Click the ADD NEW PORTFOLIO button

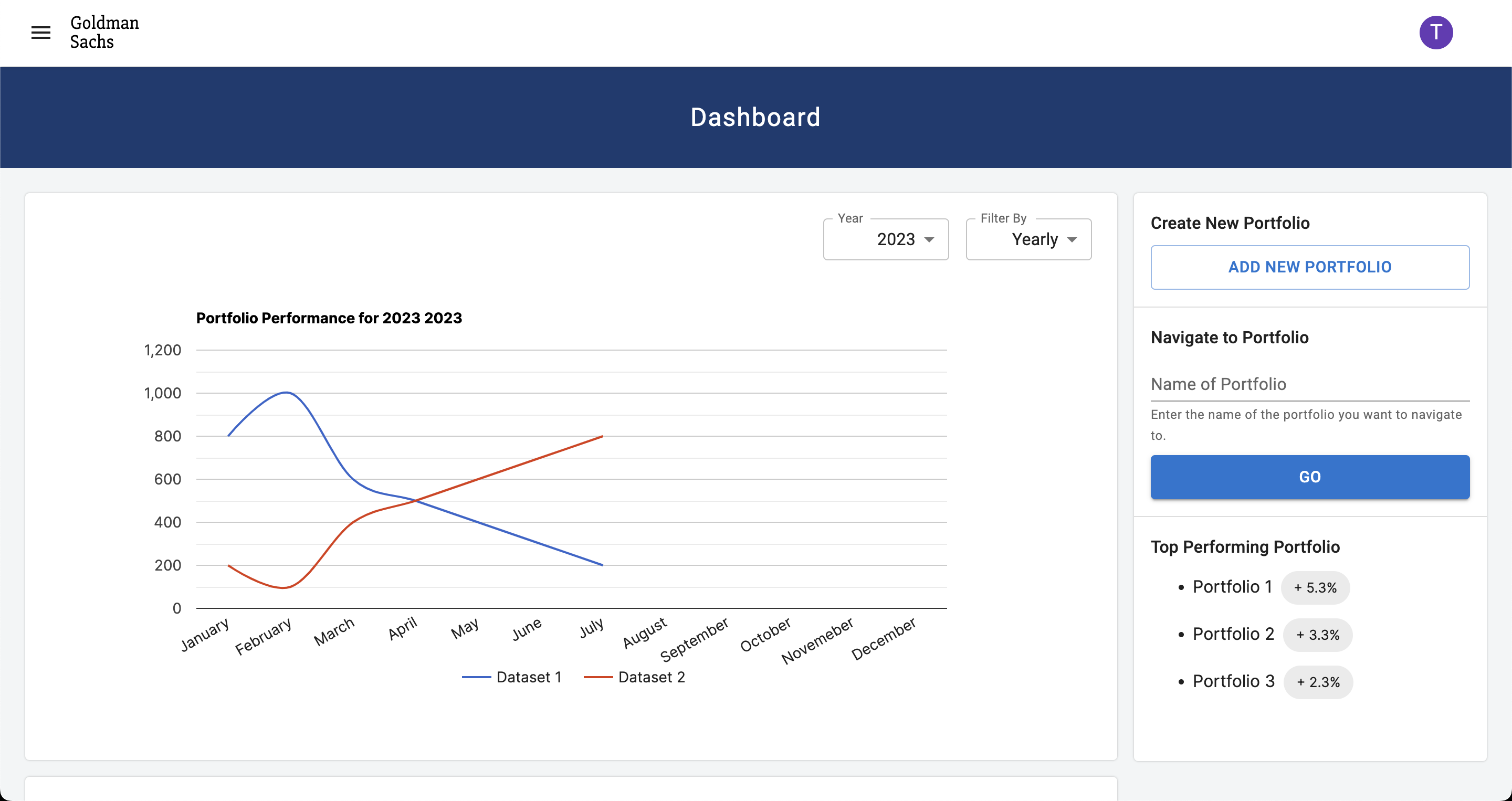(x=1309, y=267)
